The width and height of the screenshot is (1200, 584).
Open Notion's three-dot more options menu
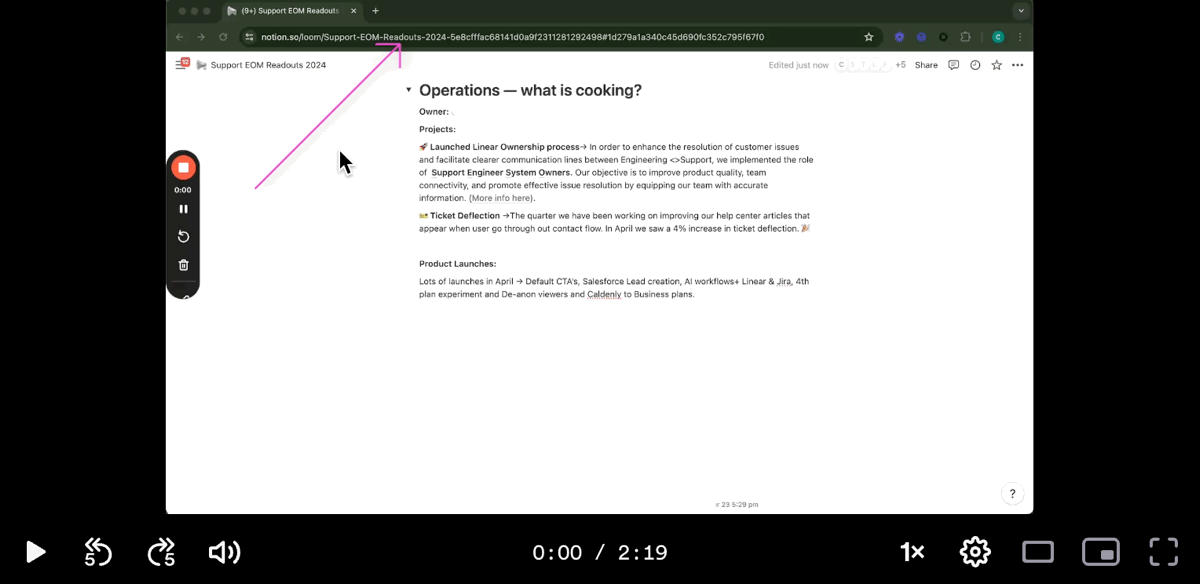(1017, 65)
